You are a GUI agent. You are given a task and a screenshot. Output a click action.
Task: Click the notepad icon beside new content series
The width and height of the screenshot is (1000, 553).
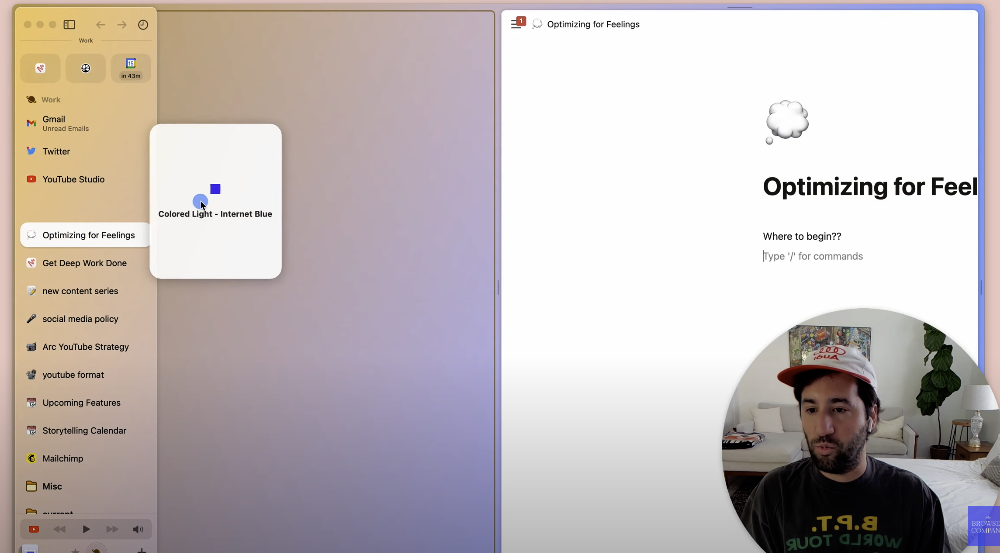click(x=31, y=291)
